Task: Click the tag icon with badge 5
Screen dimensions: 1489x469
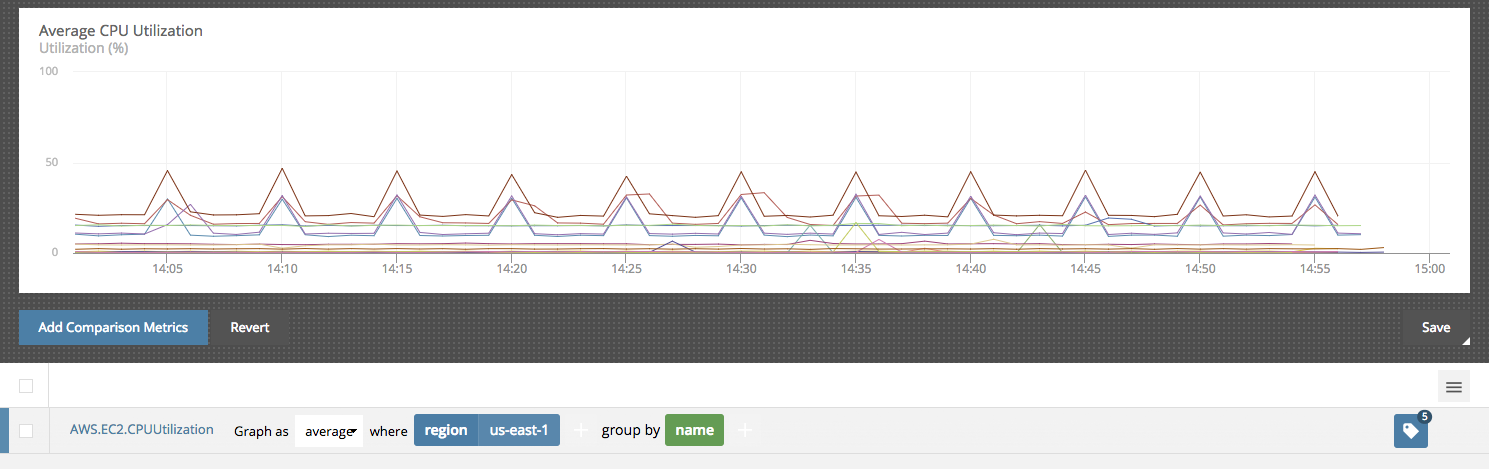Action: click(1410, 431)
